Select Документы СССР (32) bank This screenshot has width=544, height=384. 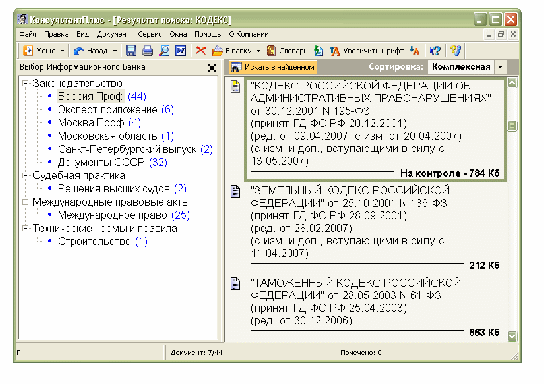(112, 162)
